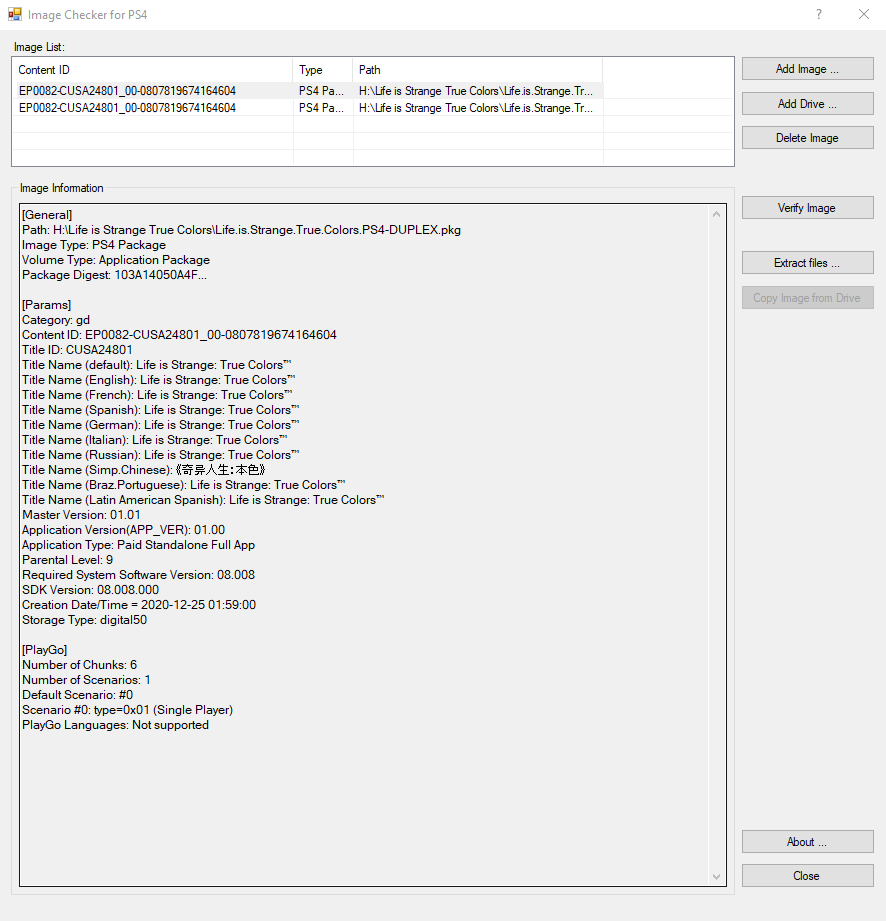Click the Category: gd line
The width and height of the screenshot is (886, 921).
[56, 320]
